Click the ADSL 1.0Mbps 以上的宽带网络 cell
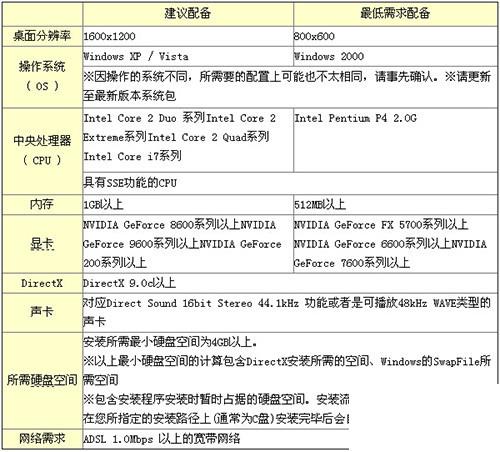The height and width of the screenshot is (452, 500). 216,438
